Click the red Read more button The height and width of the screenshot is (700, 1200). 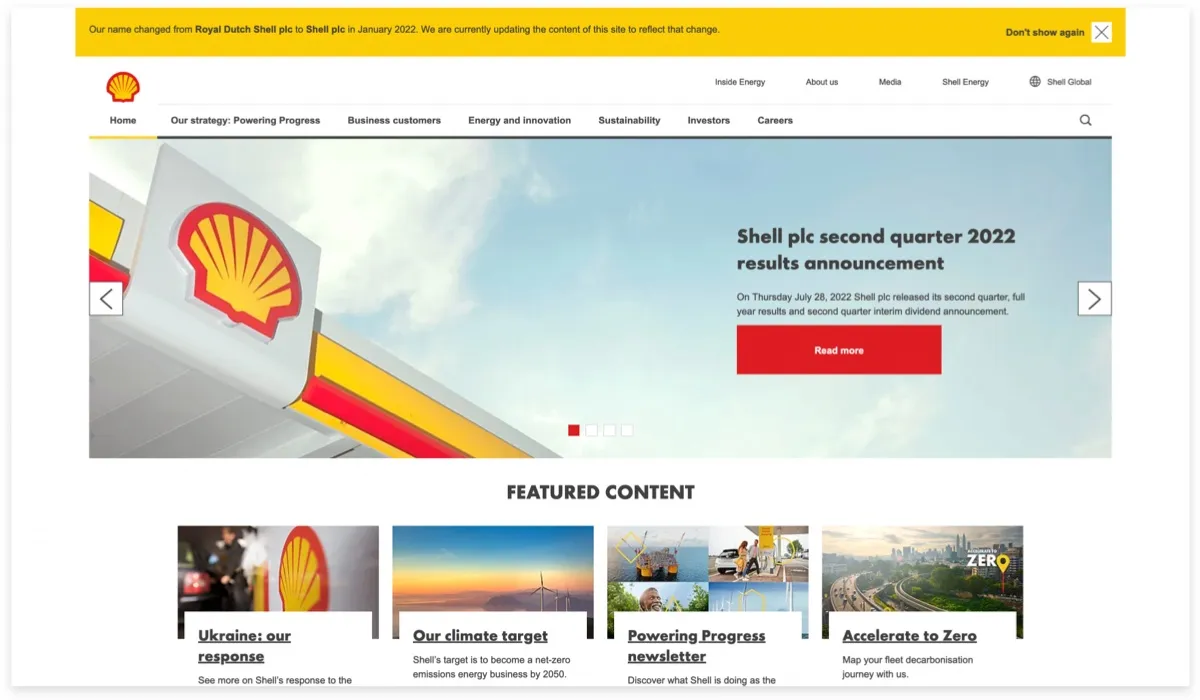839,350
